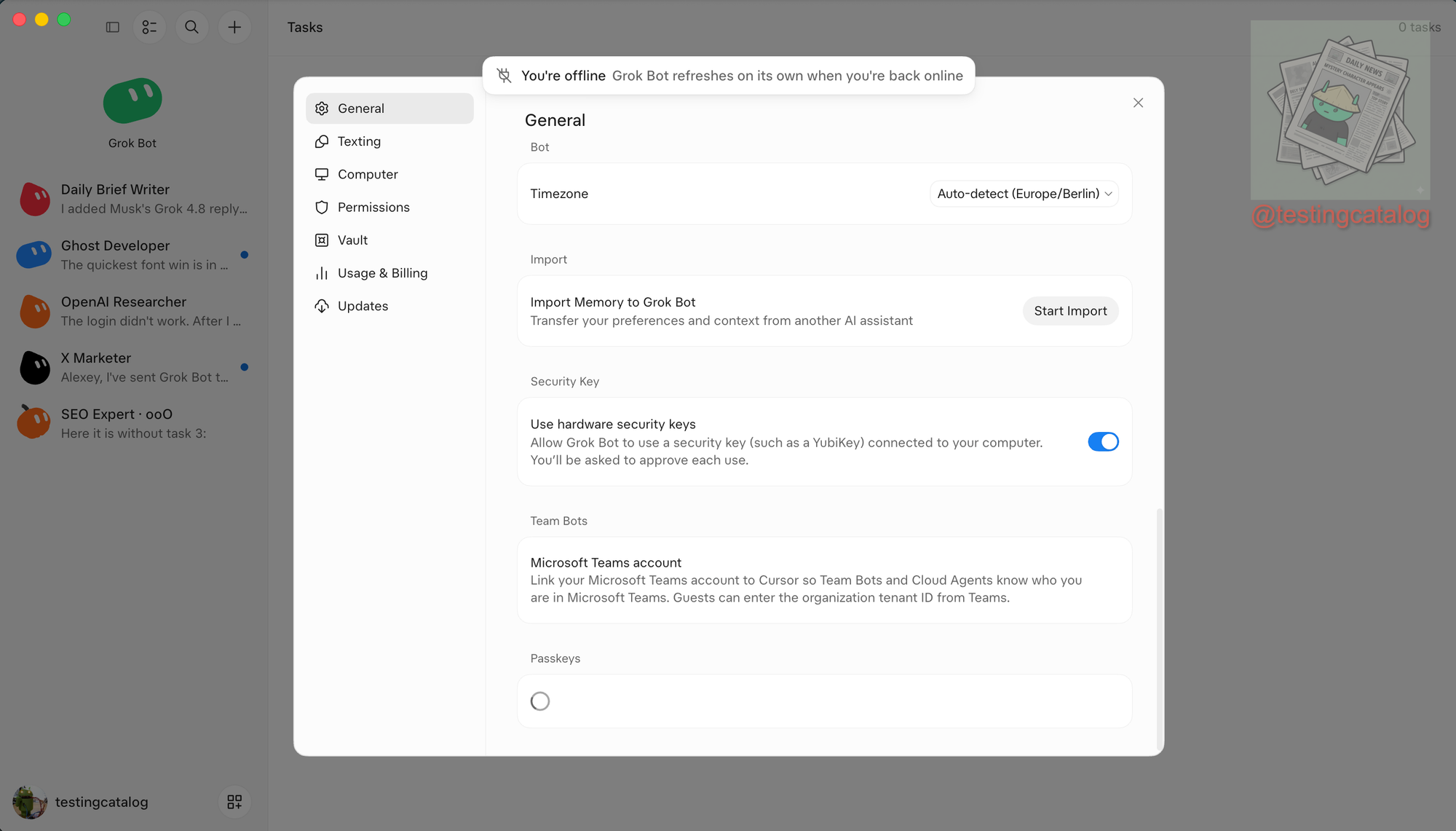1456x831 pixels.
Task: Click the Daily News newspaper thumbnail
Action: [x=1340, y=110]
